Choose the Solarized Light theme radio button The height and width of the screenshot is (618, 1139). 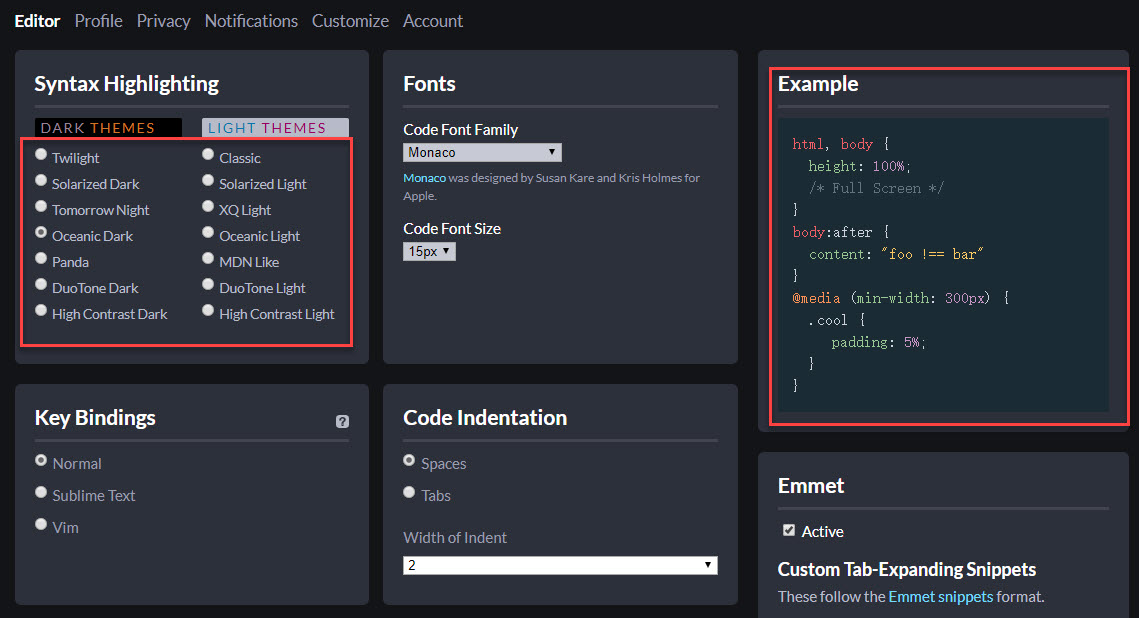coord(208,181)
